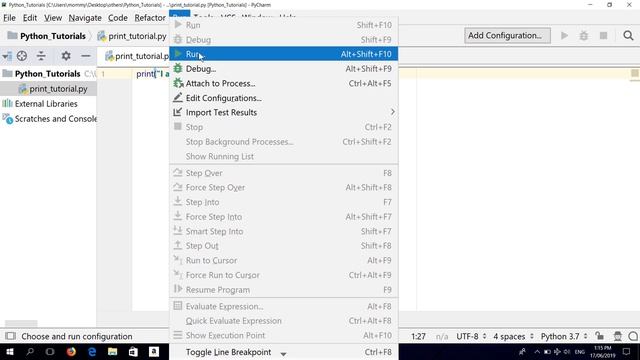The image size is (640, 360).
Task: Click the toolbar Run play icon
Action: pos(564,36)
